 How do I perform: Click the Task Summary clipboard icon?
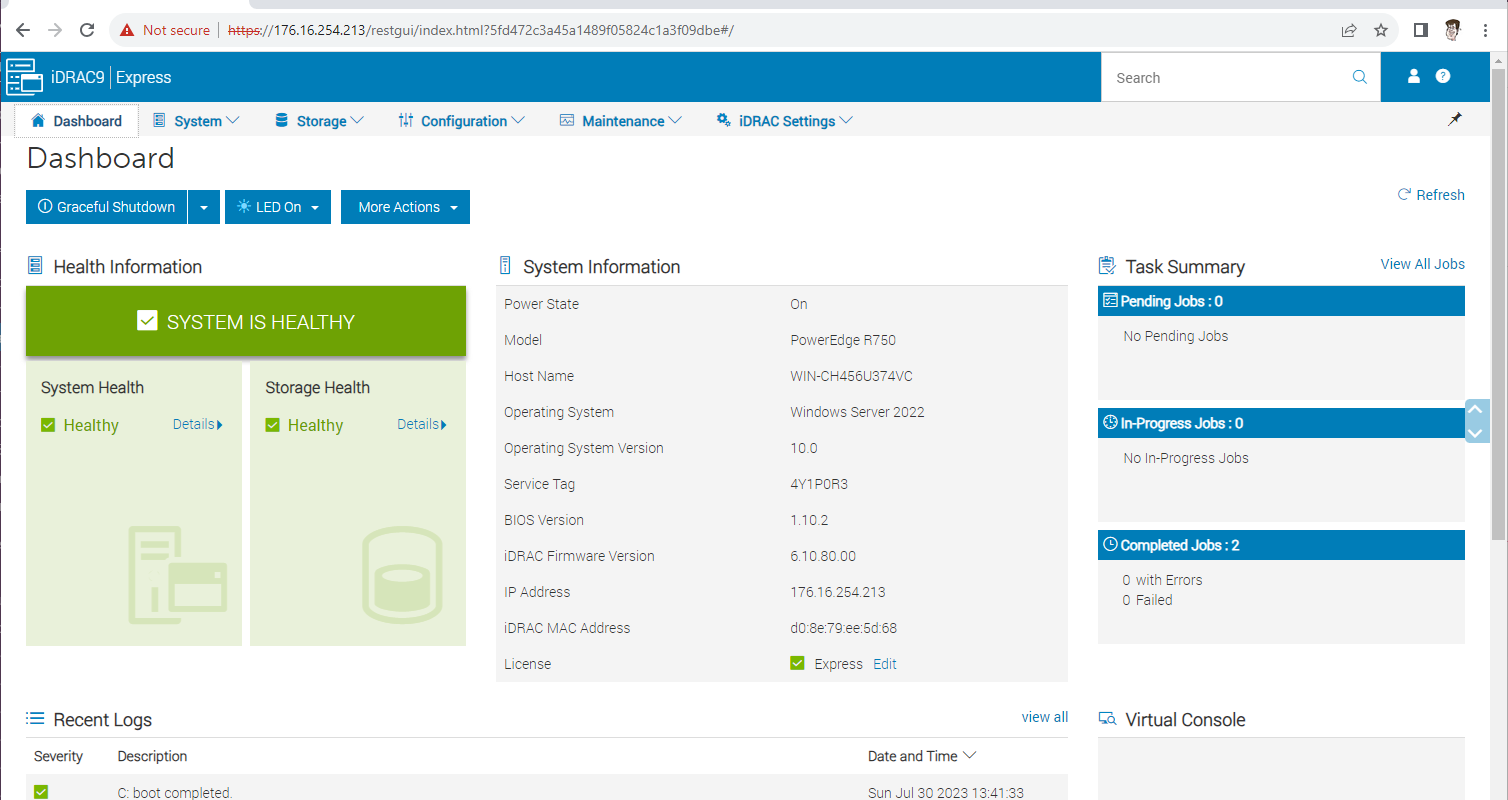click(x=1107, y=266)
